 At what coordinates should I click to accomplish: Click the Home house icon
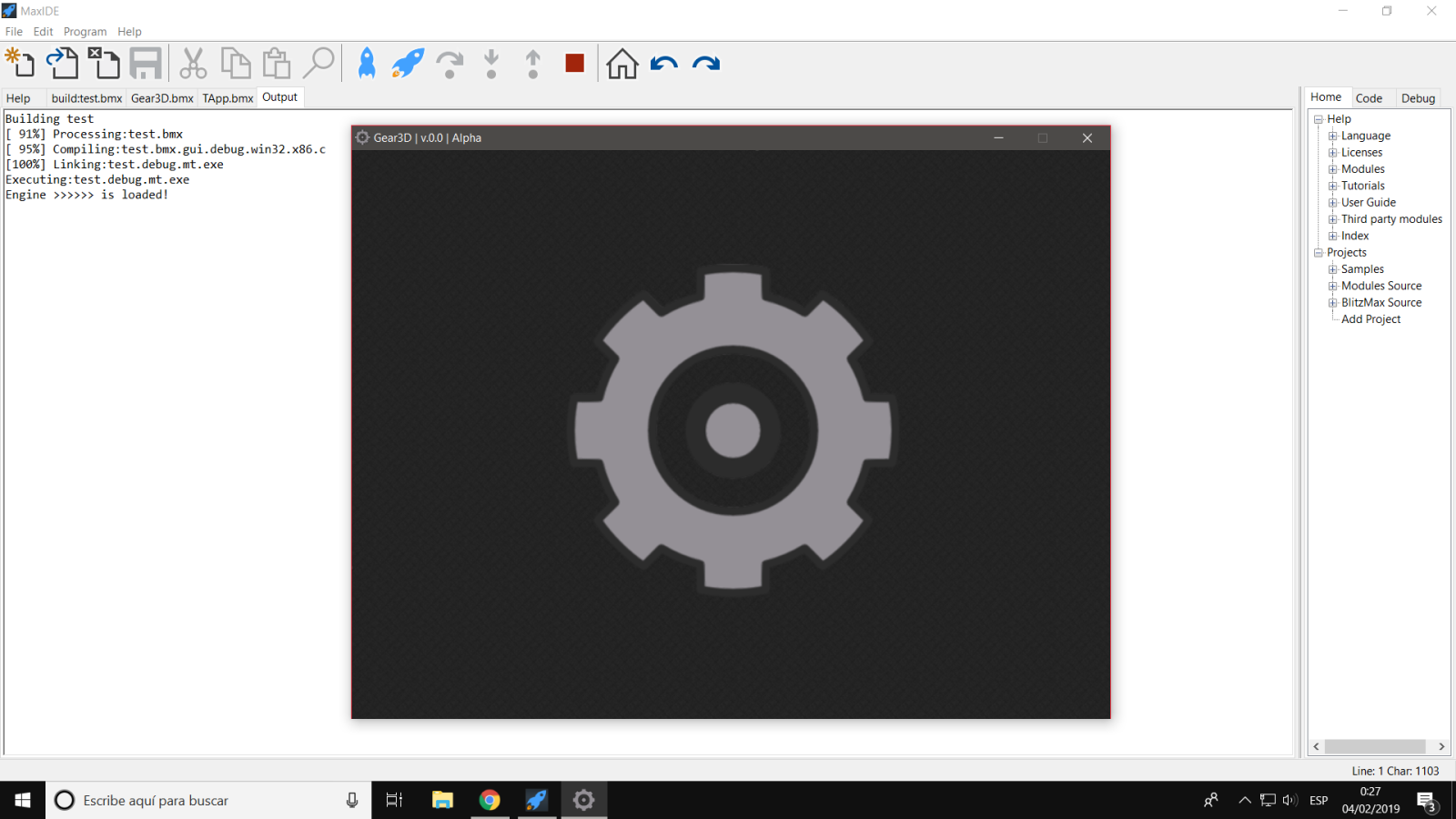622,64
